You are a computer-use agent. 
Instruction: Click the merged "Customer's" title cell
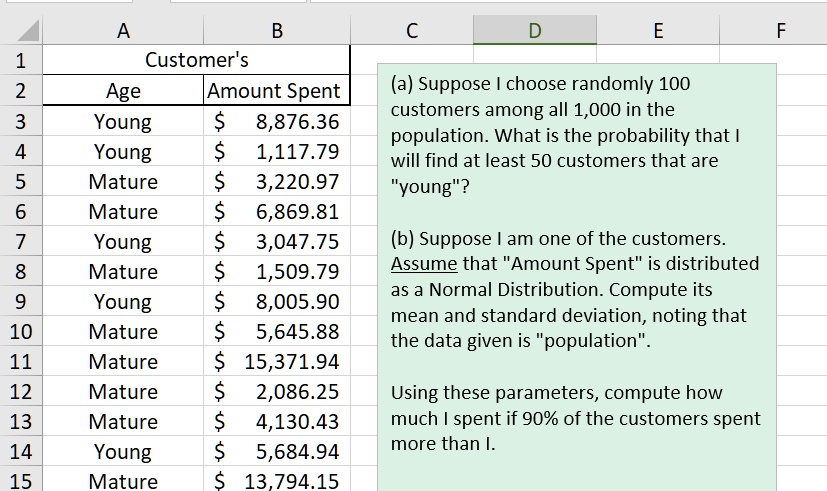197,60
